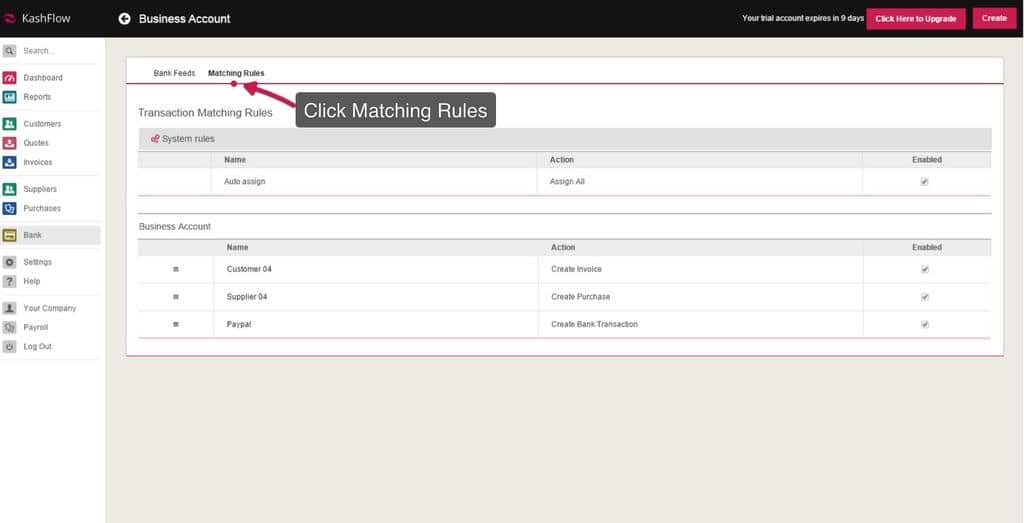Disable the Auto assign system rule checkbox
Screen dimensions: 1024x523
[x=924, y=182]
